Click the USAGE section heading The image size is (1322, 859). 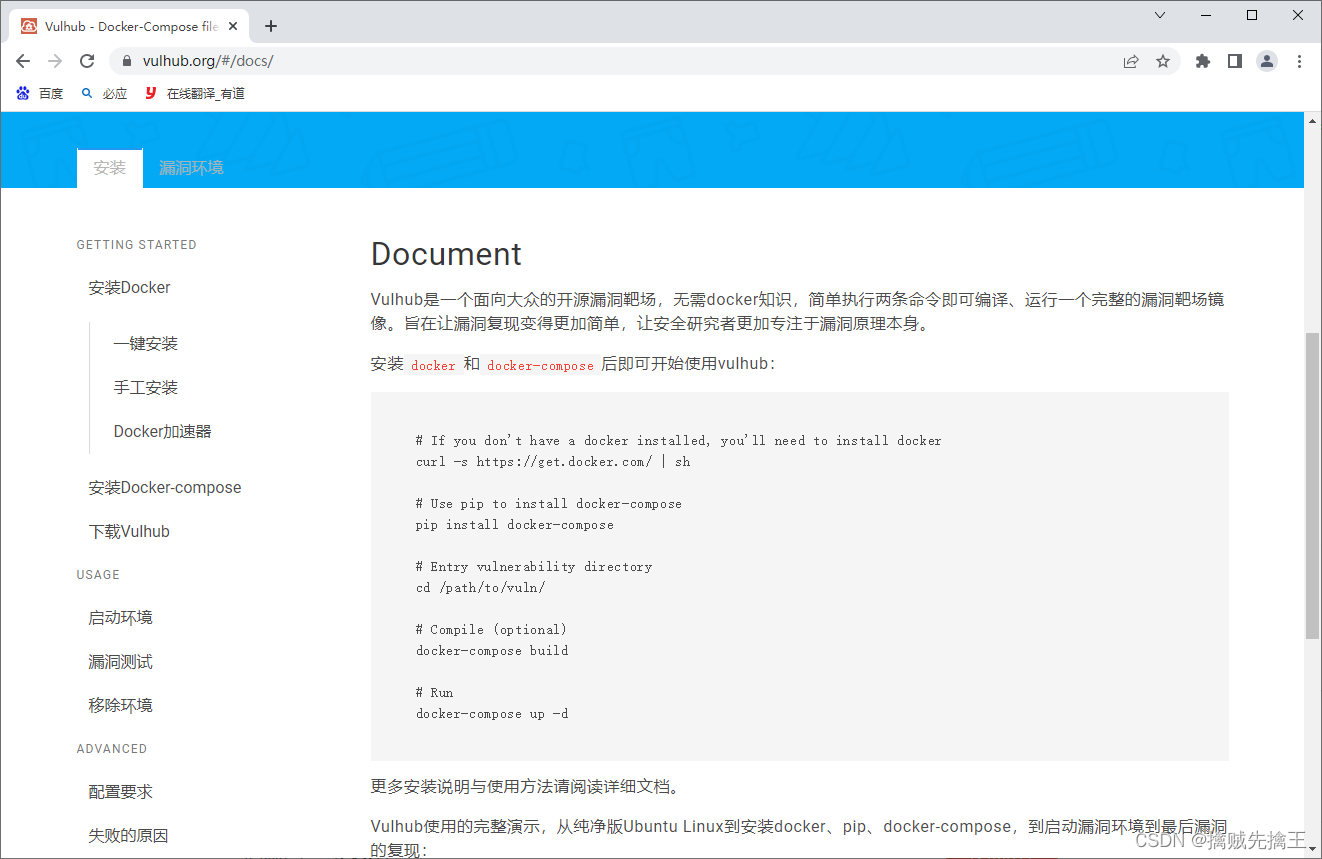pyautogui.click(x=98, y=575)
